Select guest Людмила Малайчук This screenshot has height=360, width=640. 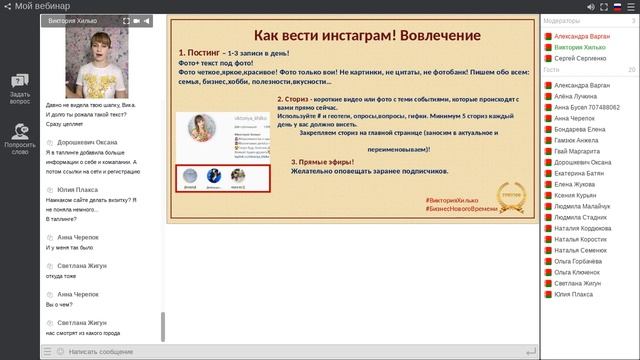(582, 207)
